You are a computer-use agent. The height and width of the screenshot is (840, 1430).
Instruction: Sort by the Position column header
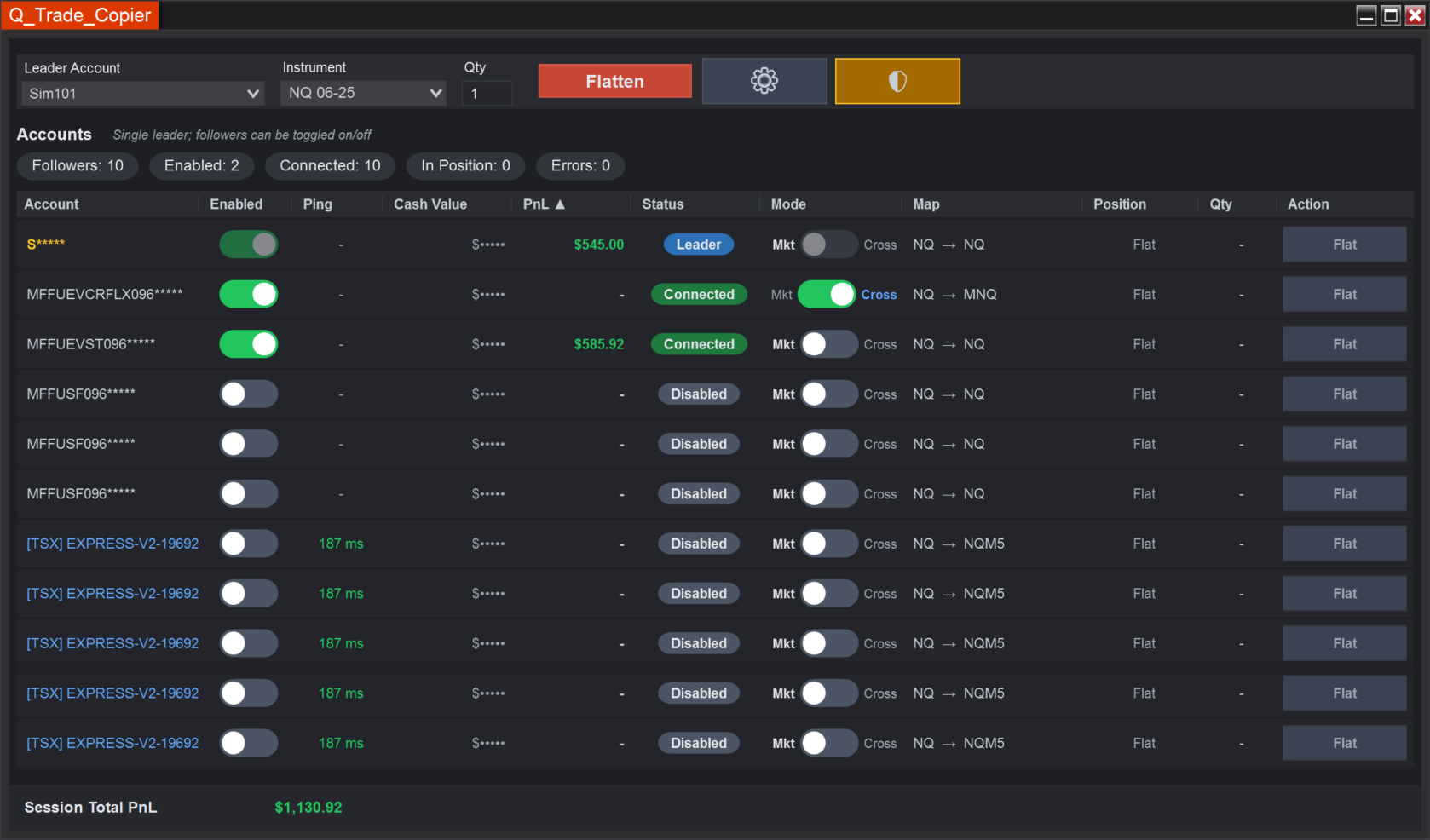1120,204
